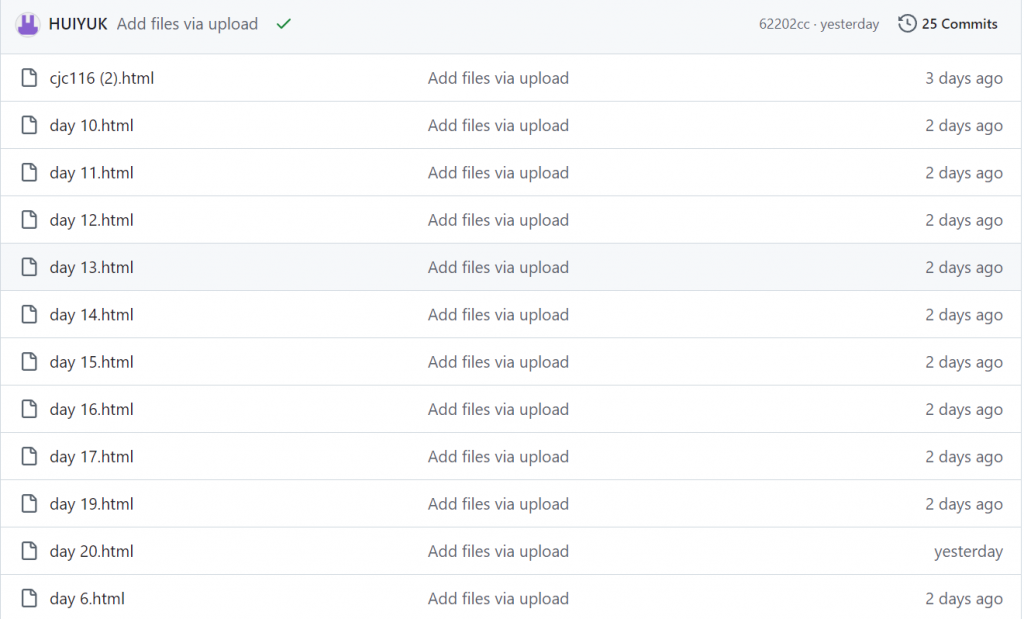Click the green commit status checkmark
The image size is (1024, 619).
[283, 24]
